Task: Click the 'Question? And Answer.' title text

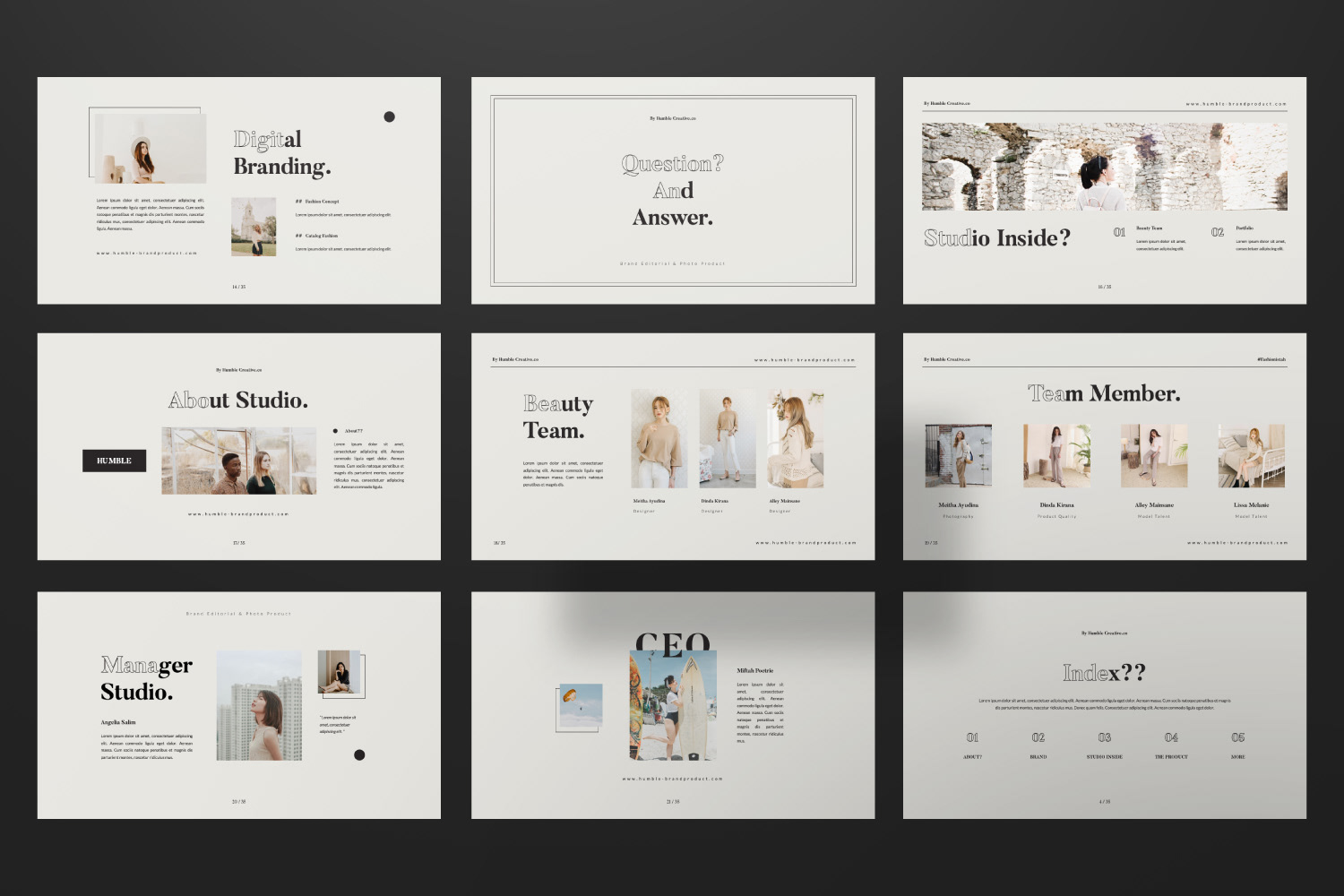Action: pyautogui.click(x=673, y=190)
